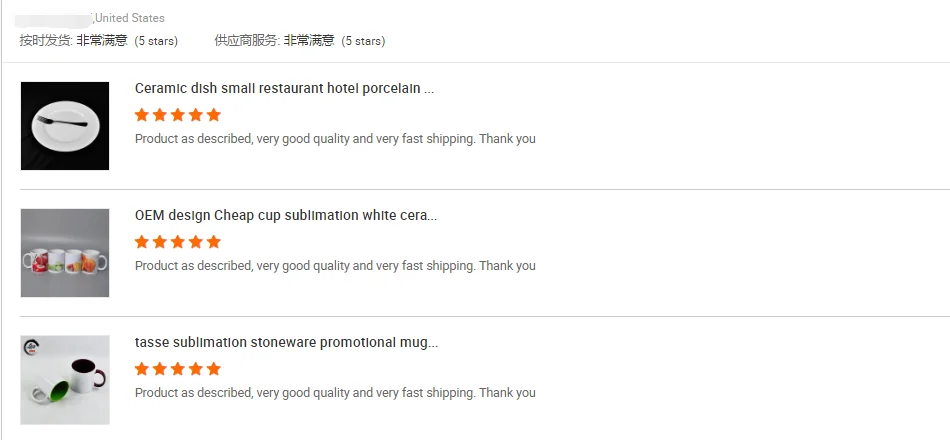Viewport: 950px width, 440px height.
Task: Open the four printed mugs thumbnail
Action: [65, 253]
